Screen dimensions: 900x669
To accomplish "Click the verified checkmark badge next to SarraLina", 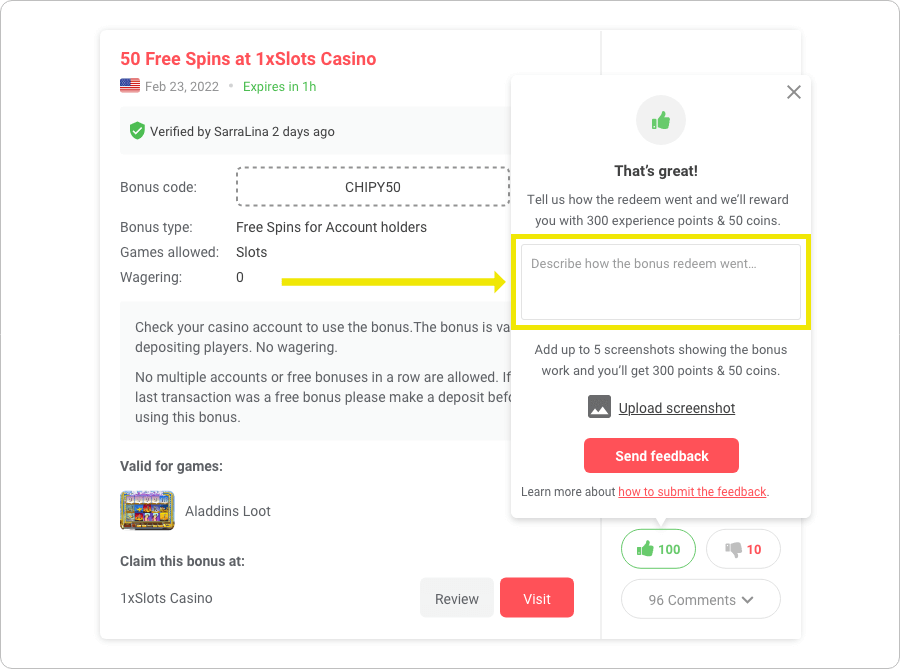I will 137,131.
